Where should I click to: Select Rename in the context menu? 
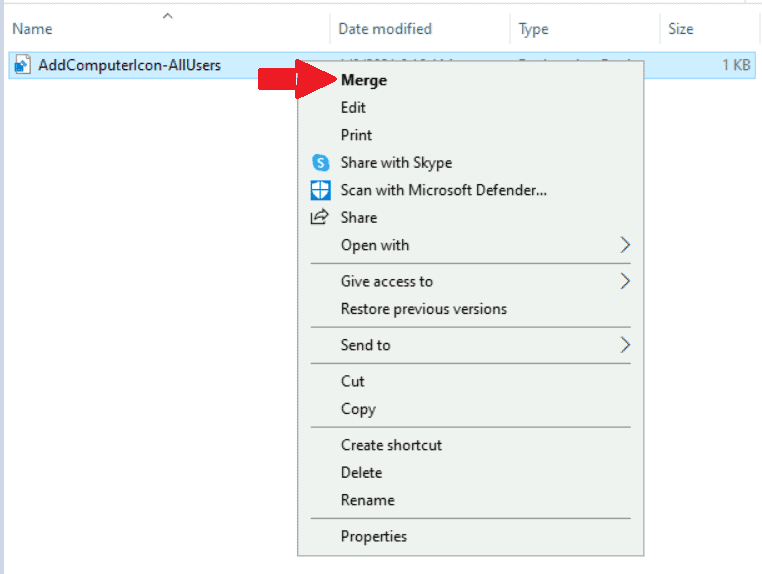367,500
